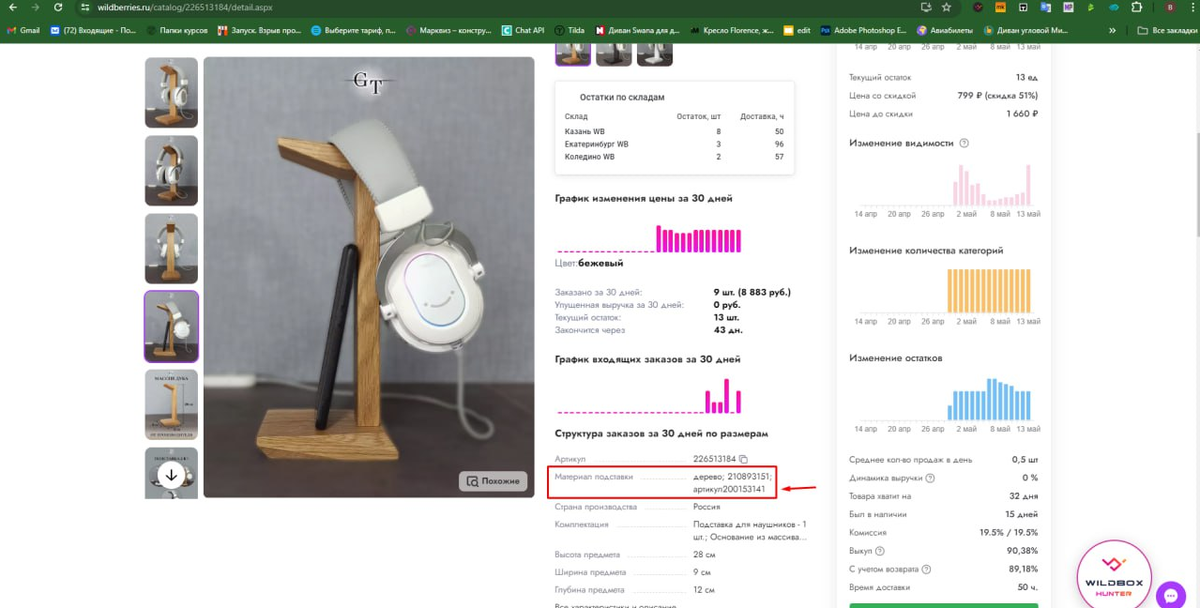The width and height of the screenshot is (1200, 608).
Task: Click the Казань WB warehouse row
Action: 674,131
